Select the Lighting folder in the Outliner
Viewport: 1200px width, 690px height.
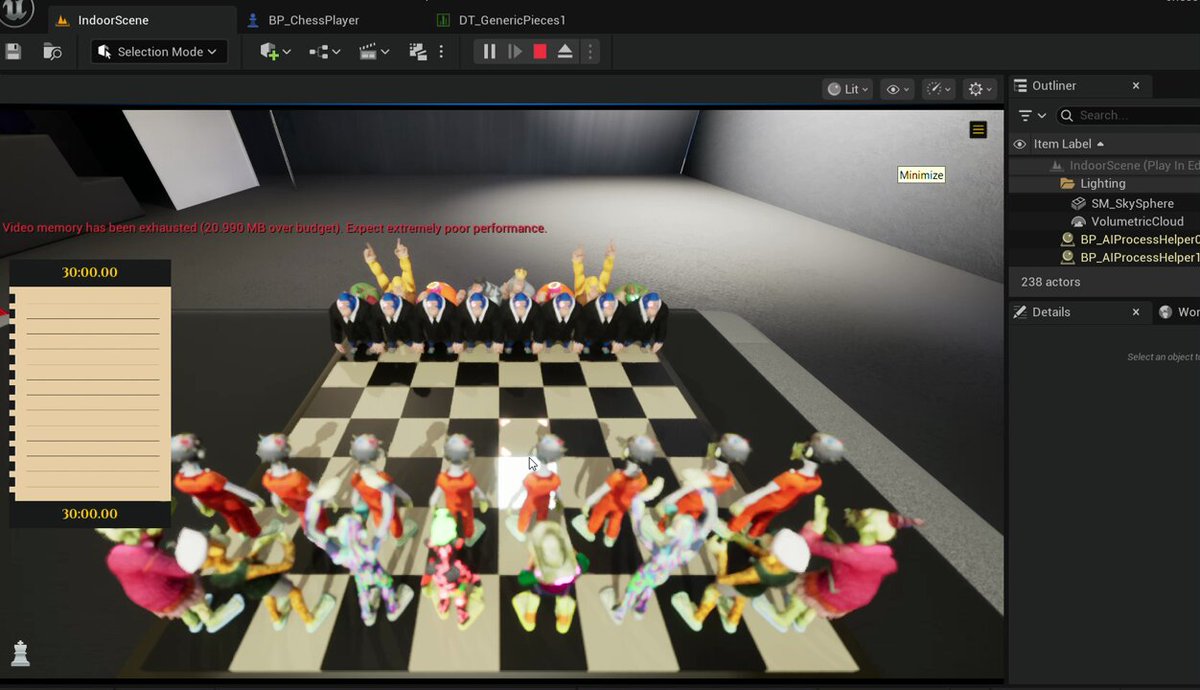(x=1105, y=183)
